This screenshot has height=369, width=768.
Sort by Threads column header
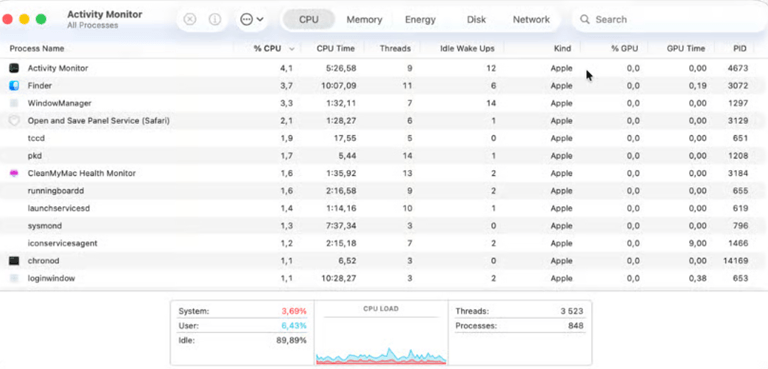[x=395, y=49]
